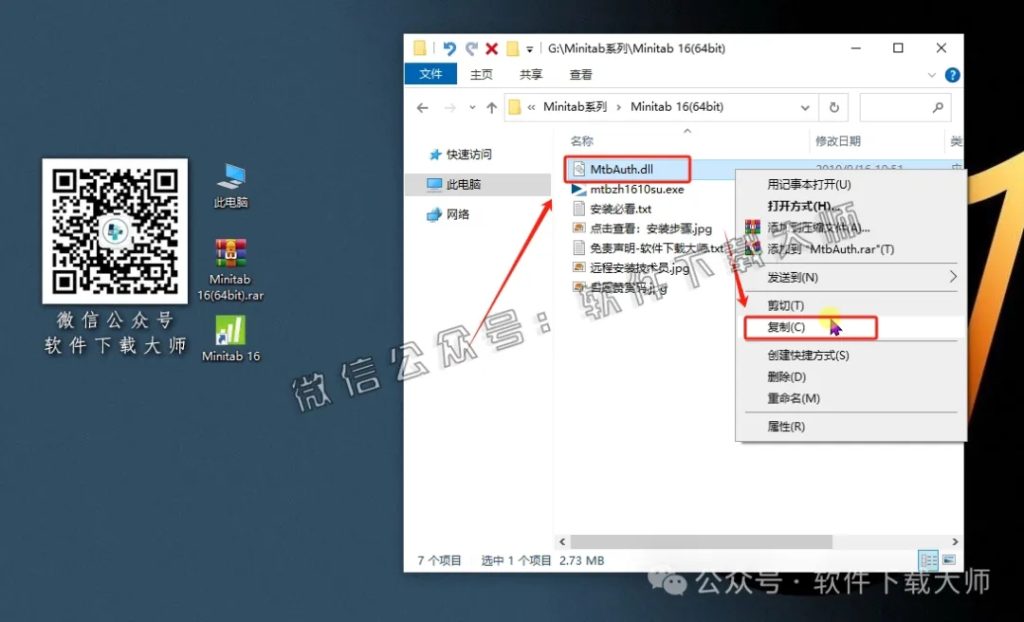
Task: Click the Redo icon in the quick access toolbar
Action: click(470, 47)
